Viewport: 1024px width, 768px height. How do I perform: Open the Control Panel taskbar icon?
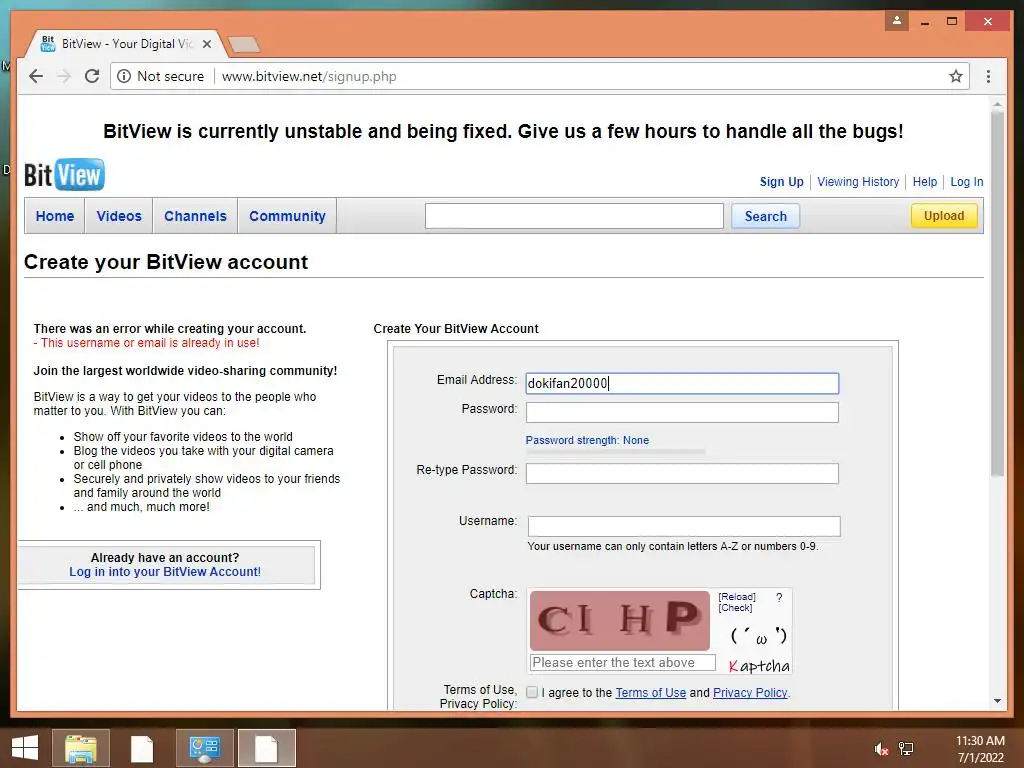[x=204, y=748]
